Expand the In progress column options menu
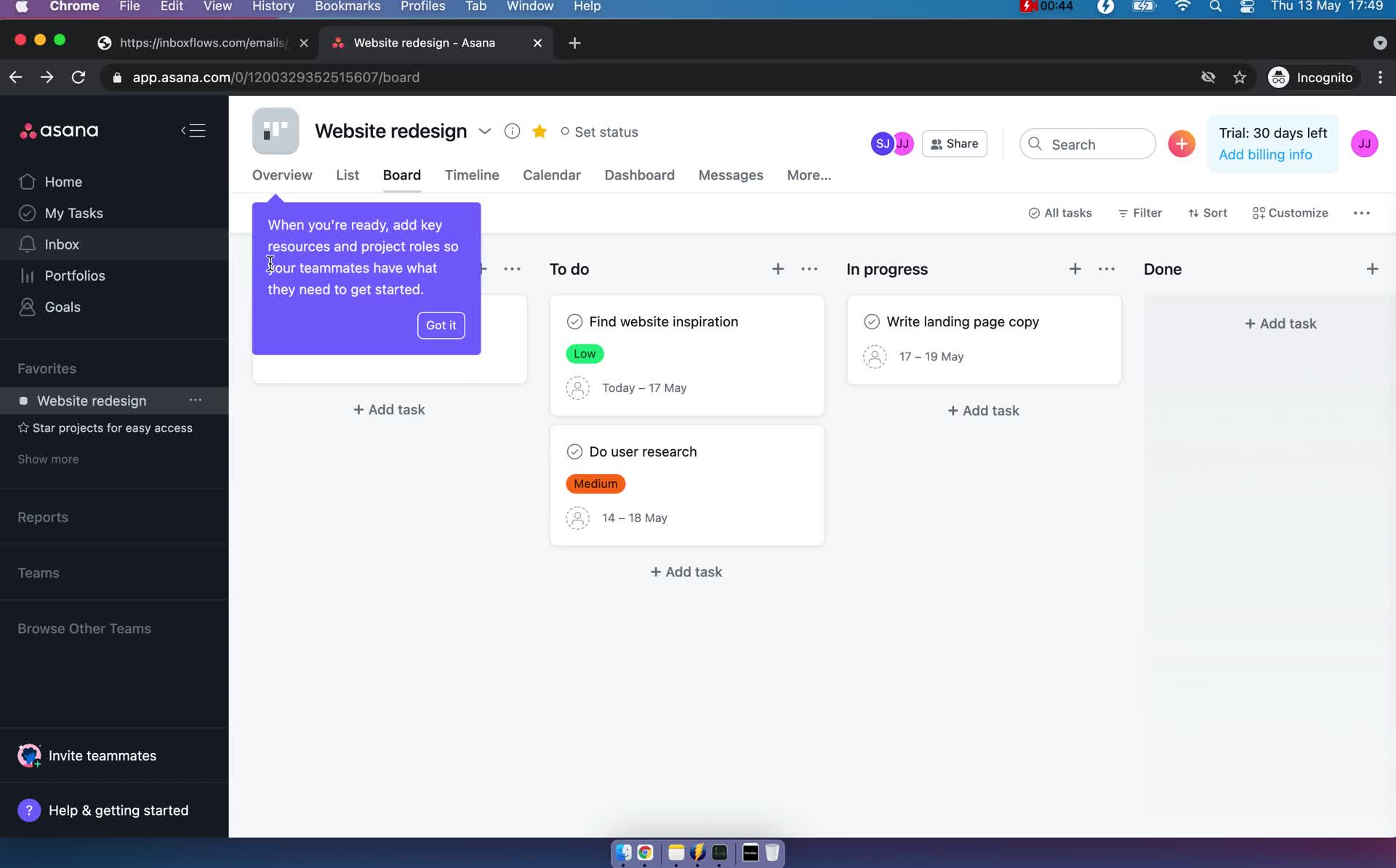This screenshot has height=868, width=1396. [1107, 268]
